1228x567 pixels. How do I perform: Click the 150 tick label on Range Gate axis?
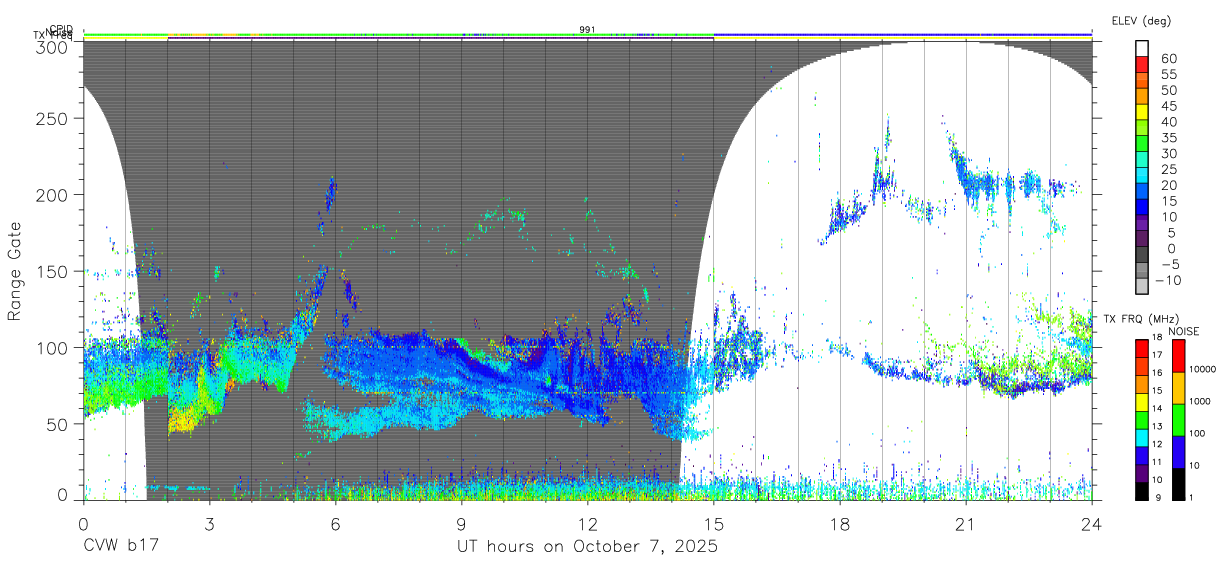coord(52,272)
